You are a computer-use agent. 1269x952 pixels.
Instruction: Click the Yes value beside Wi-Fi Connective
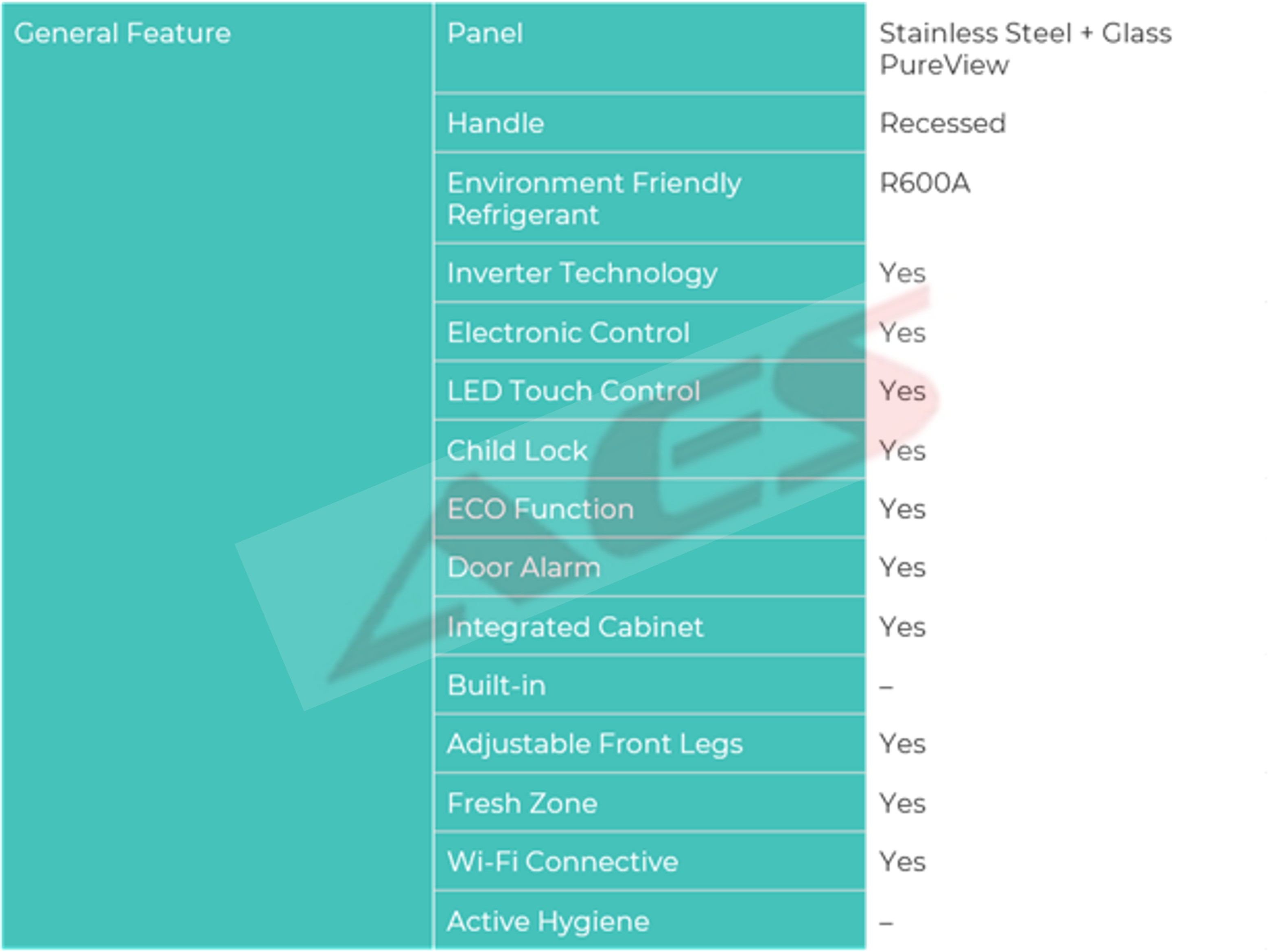[x=902, y=862]
